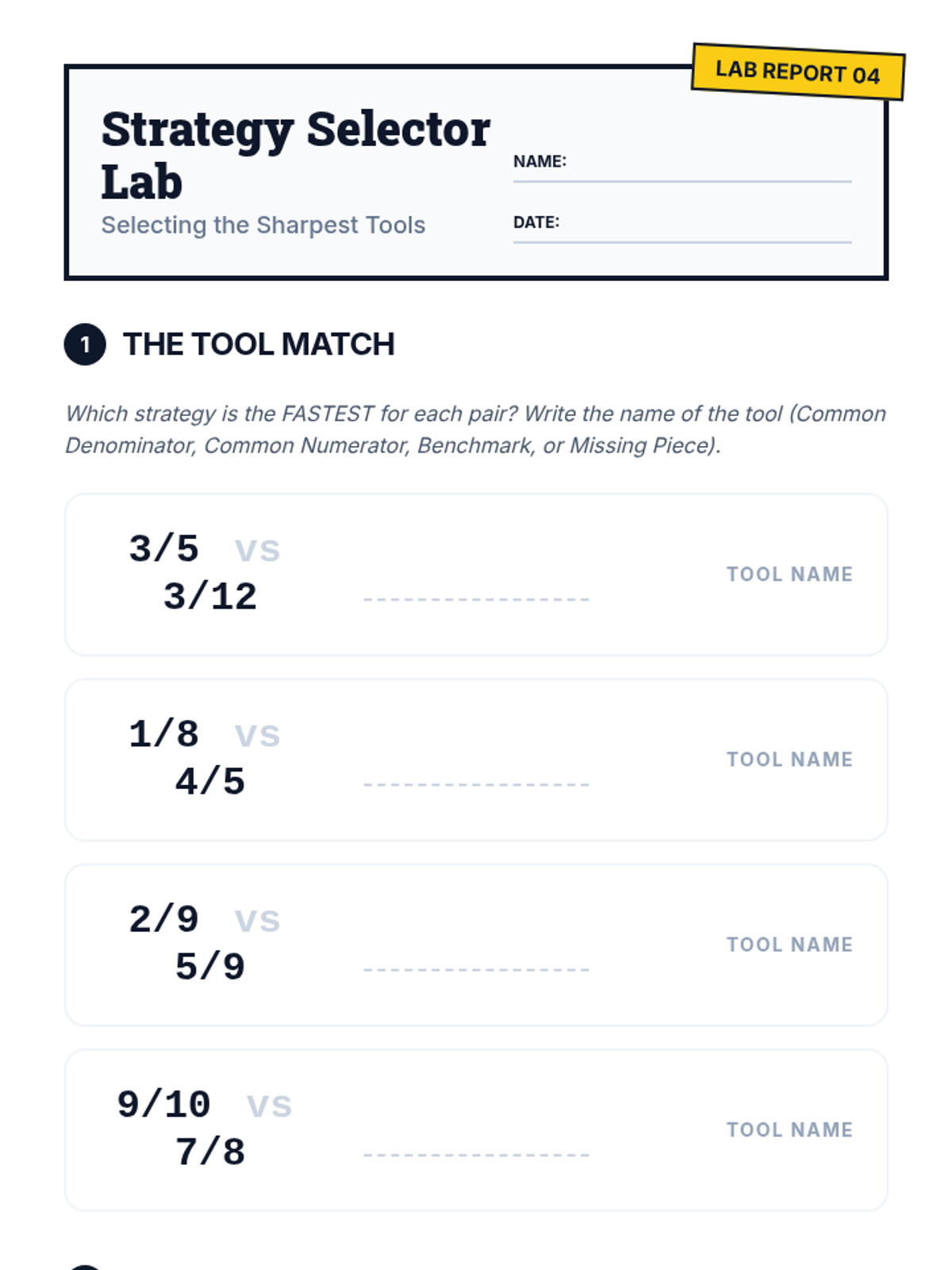Click the numbered circle icon for section 1
This screenshot has height=1270, width=952.
(85, 344)
